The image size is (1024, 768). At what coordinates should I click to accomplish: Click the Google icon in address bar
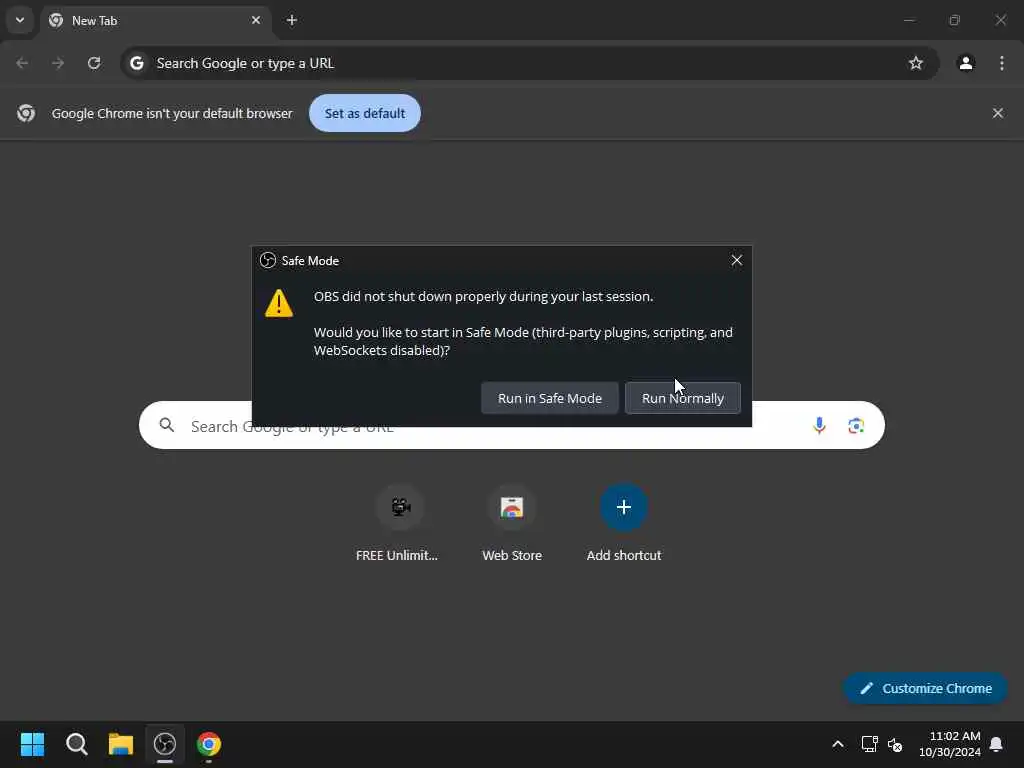point(136,63)
